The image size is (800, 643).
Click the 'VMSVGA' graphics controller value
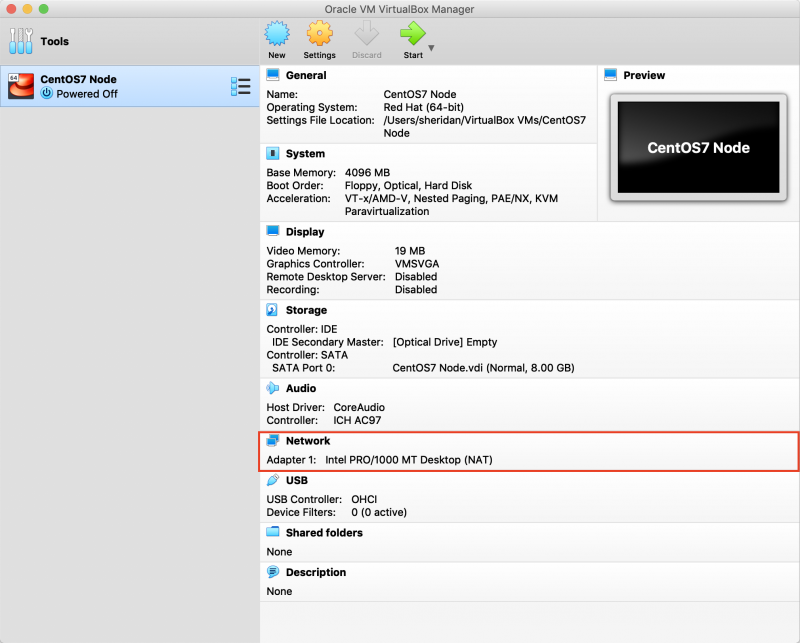click(x=417, y=264)
